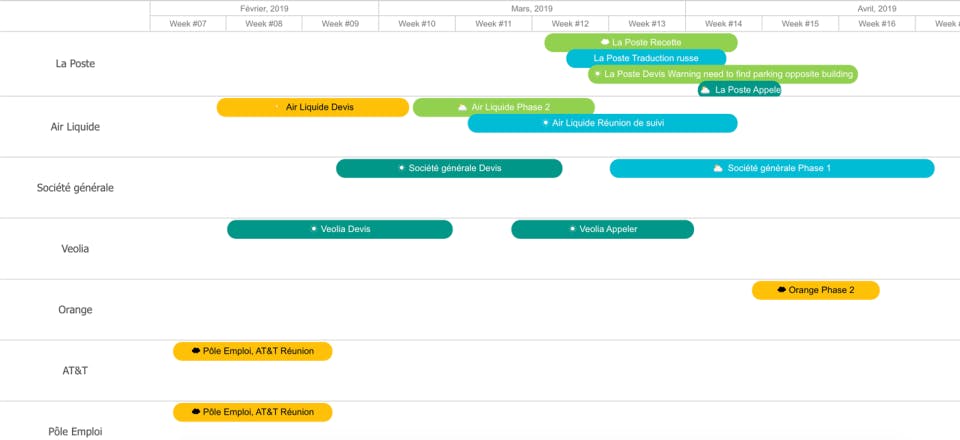Click the cloud icon in Air Liquide Phase 2

coord(463,107)
